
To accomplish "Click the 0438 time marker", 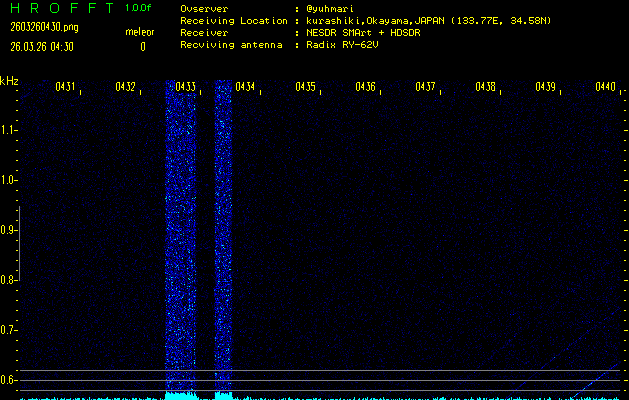I will (x=486, y=87).
